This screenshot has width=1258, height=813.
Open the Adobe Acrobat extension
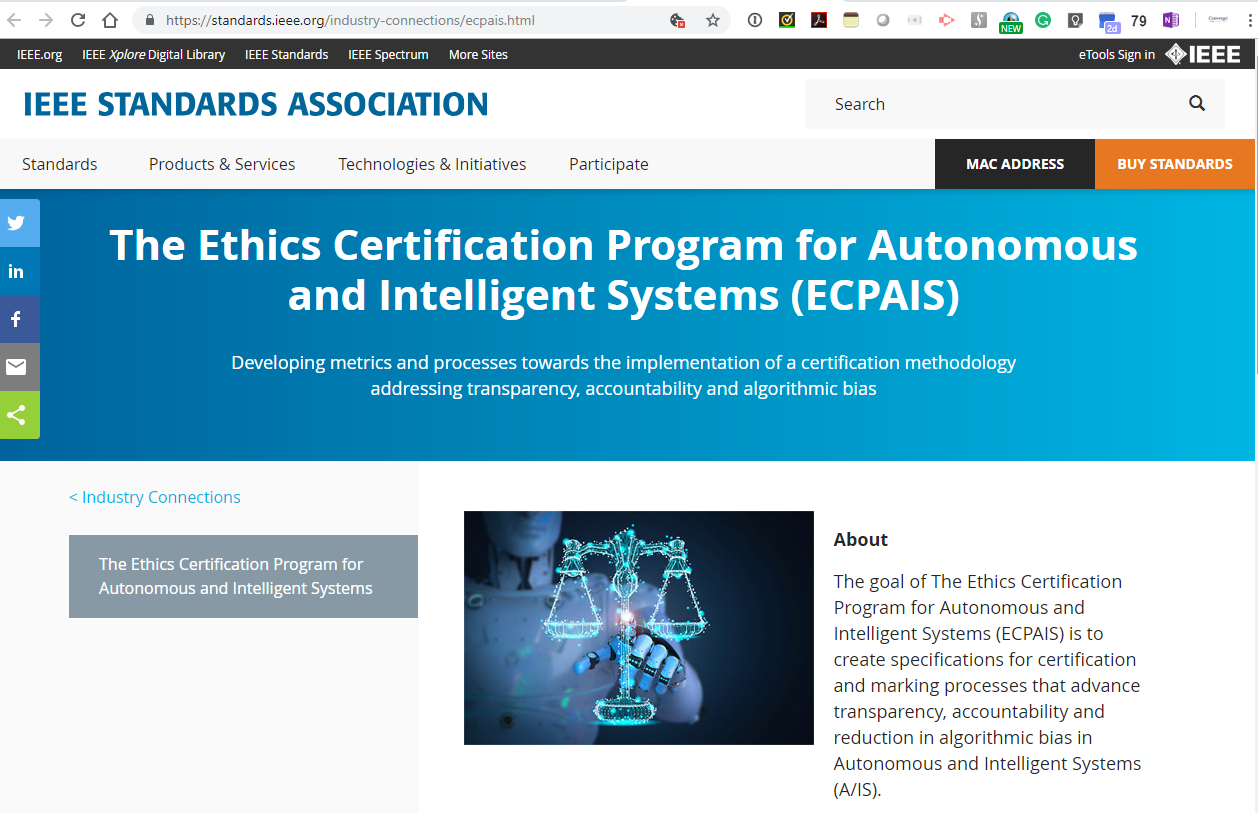pyautogui.click(x=819, y=20)
